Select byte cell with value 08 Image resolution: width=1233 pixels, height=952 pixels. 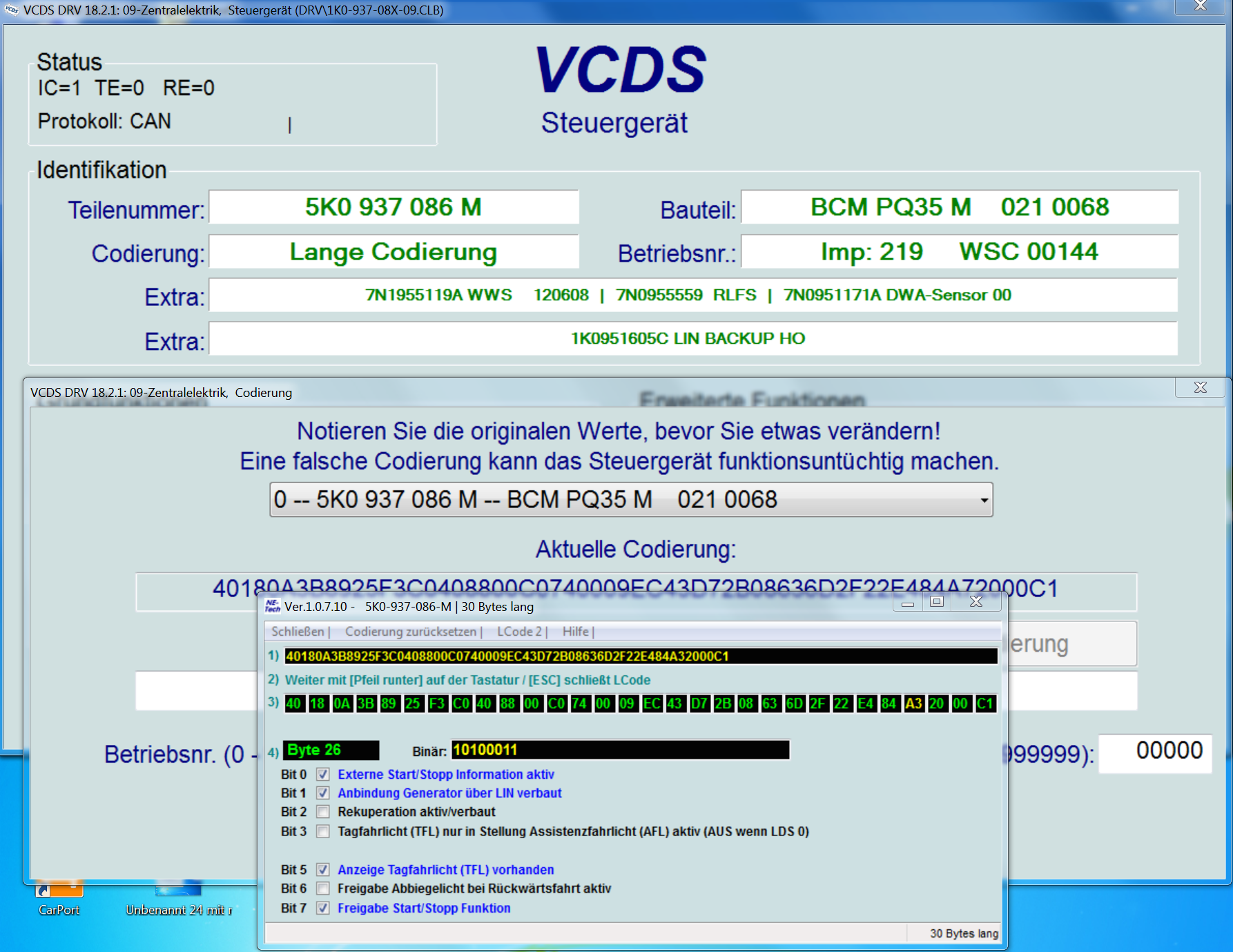pyautogui.click(x=746, y=703)
